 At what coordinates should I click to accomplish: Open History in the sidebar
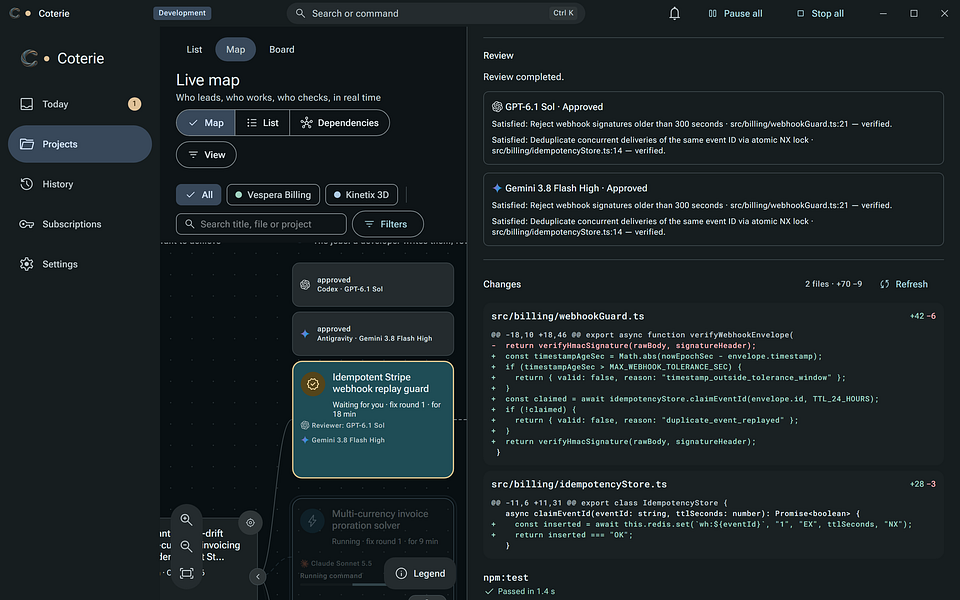[80, 184]
